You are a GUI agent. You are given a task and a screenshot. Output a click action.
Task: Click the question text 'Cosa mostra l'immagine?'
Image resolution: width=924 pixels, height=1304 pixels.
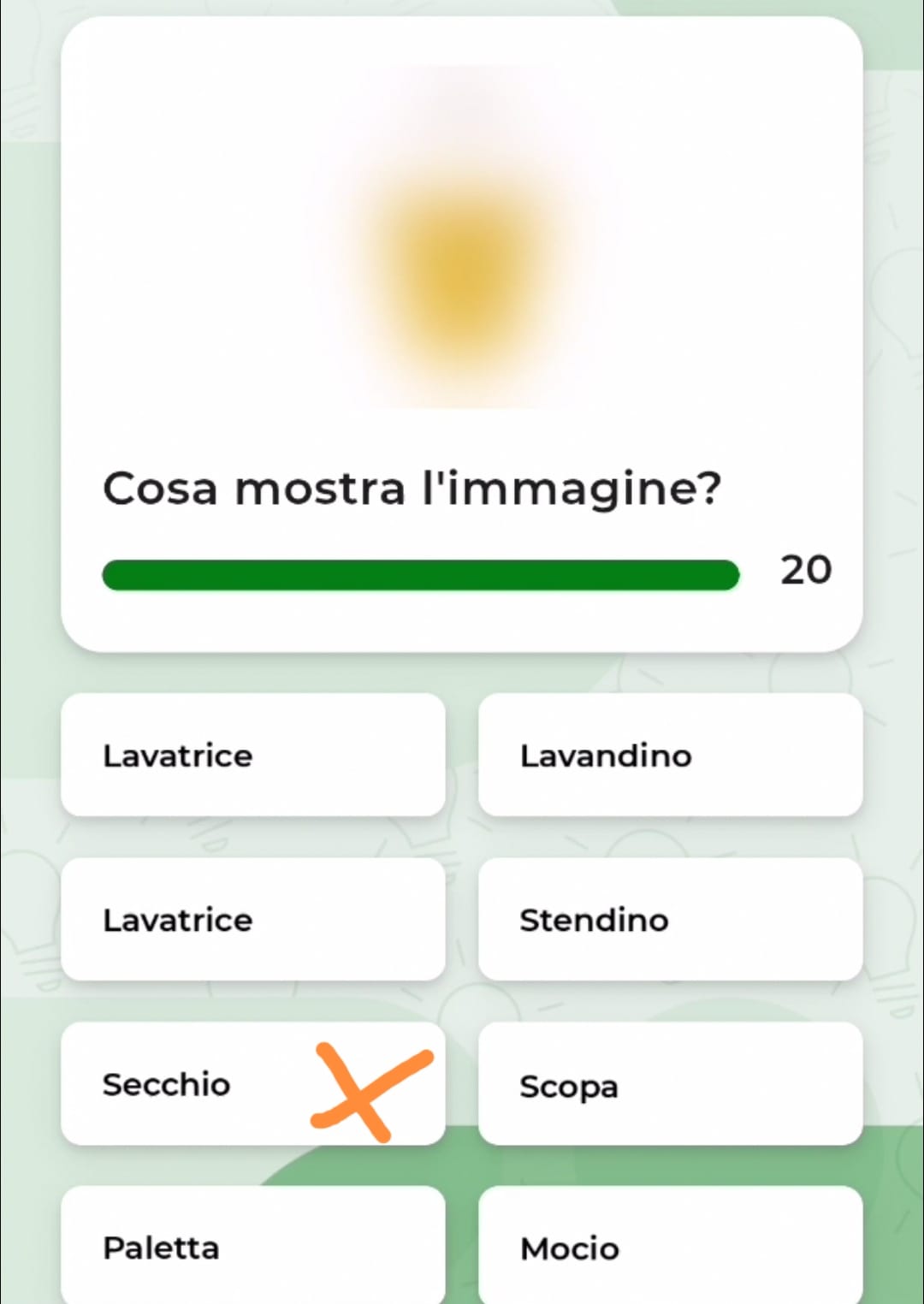pyautogui.click(x=412, y=489)
